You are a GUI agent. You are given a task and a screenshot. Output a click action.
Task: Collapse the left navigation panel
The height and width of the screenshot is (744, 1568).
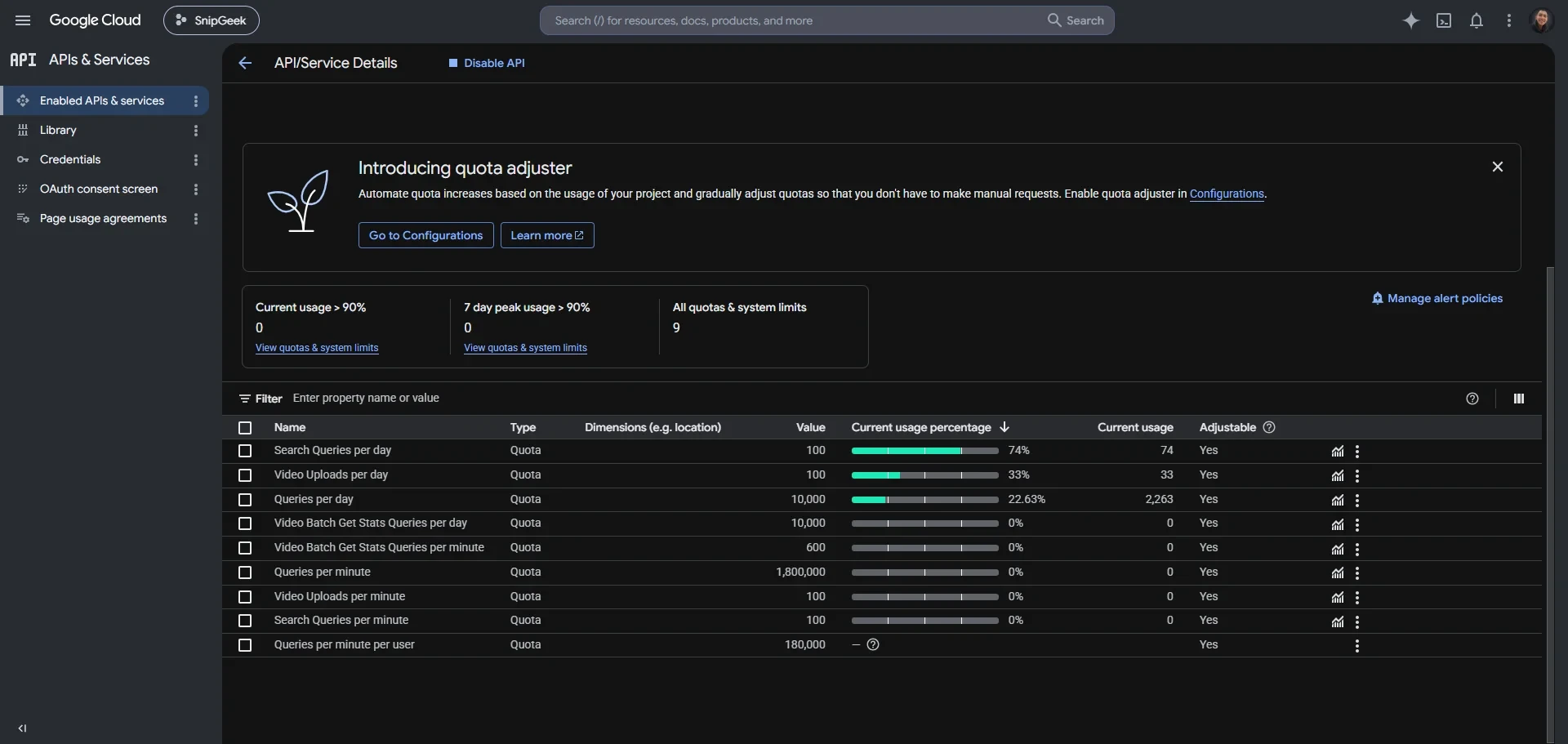[22, 728]
